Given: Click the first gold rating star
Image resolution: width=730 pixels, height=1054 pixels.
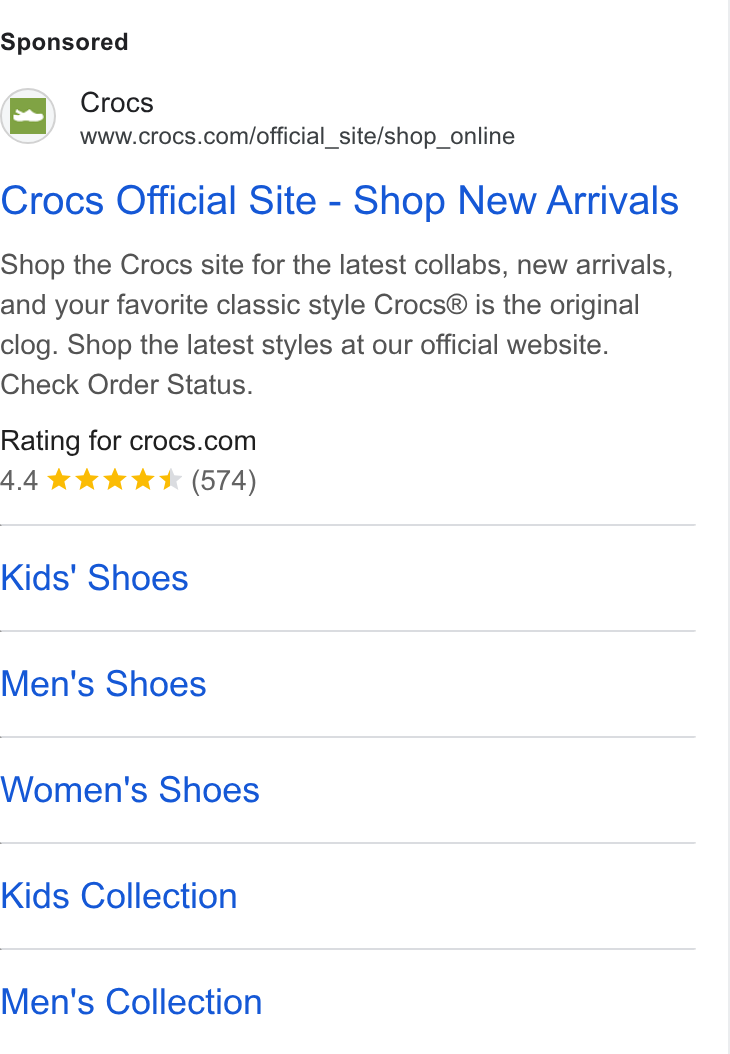Looking at the screenshot, I should pyautogui.click(x=59, y=480).
